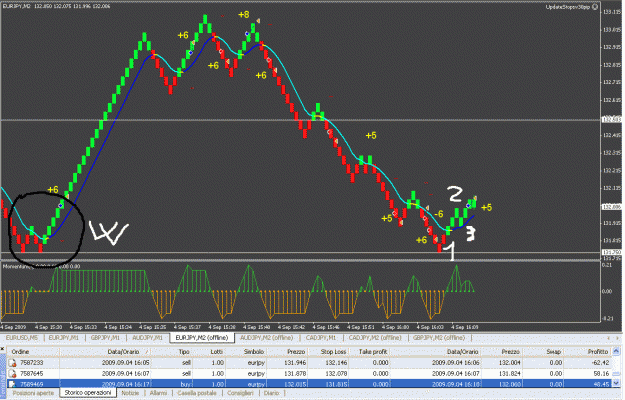625x400 pixels.
Task: Switch to the EURUSD,M5 chart tab
Action: click(22, 337)
